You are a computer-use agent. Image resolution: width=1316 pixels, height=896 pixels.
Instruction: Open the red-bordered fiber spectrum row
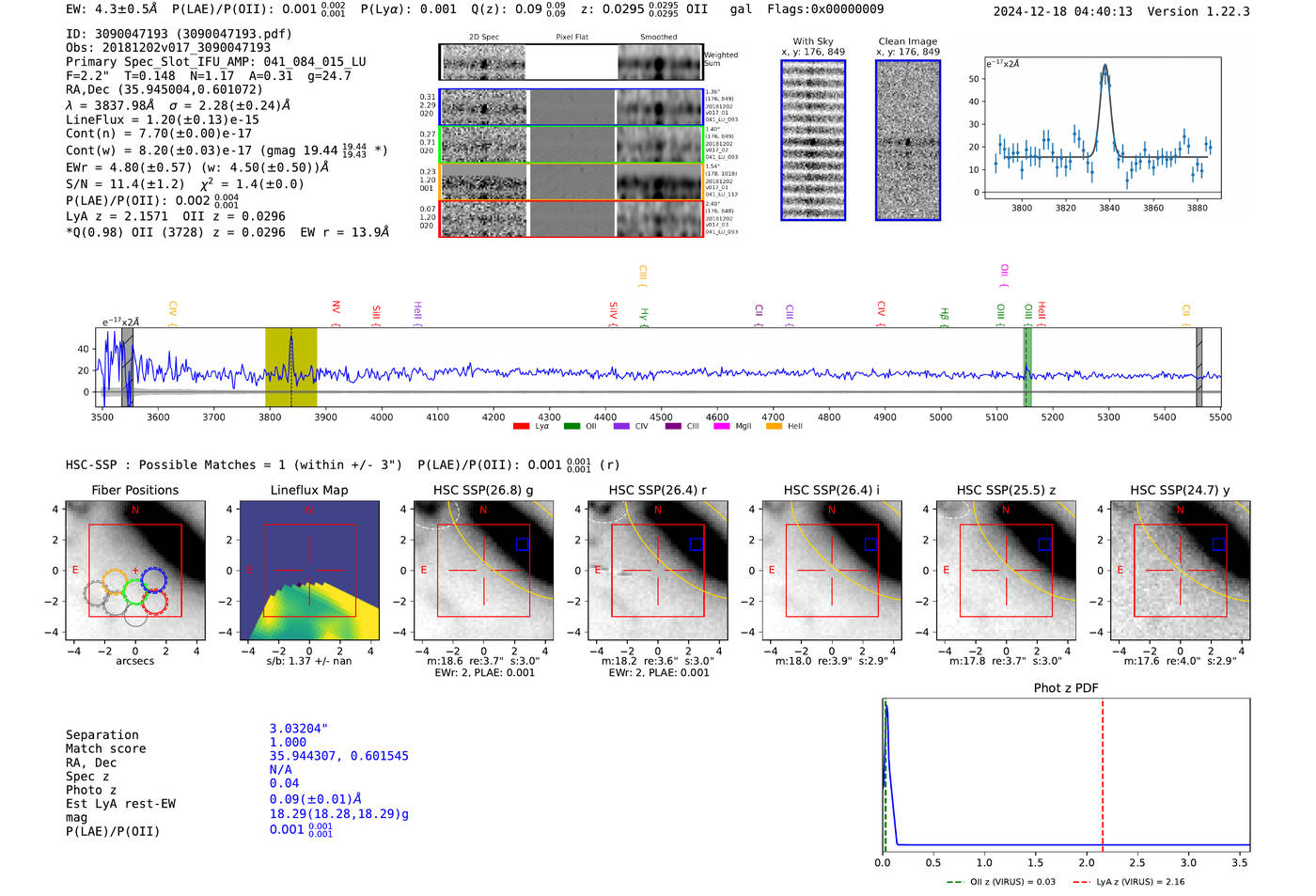coord(572,218)
